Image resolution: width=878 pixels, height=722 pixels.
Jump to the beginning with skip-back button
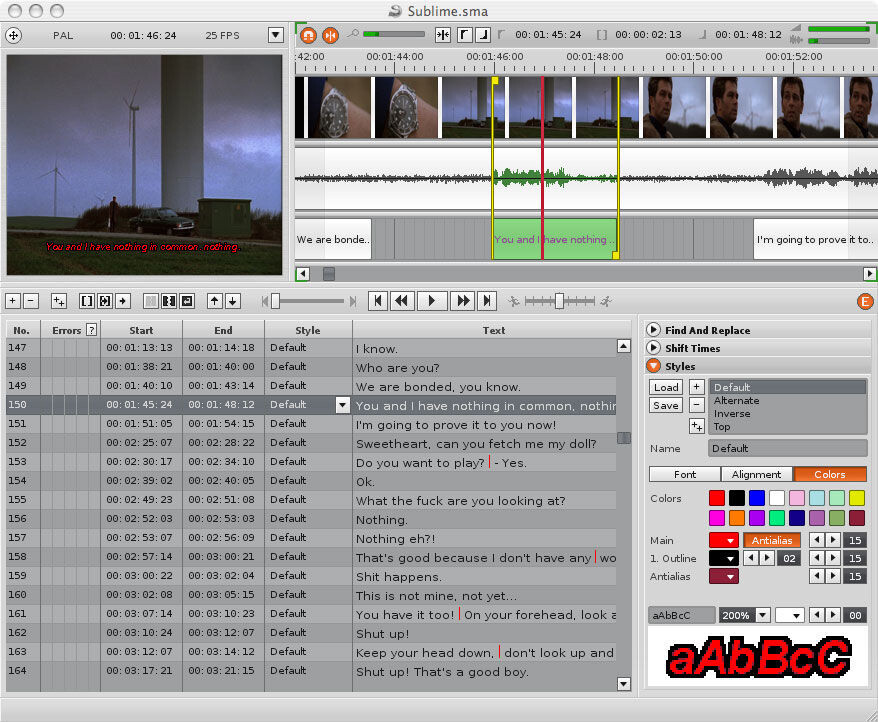click(x=378, y=301)
